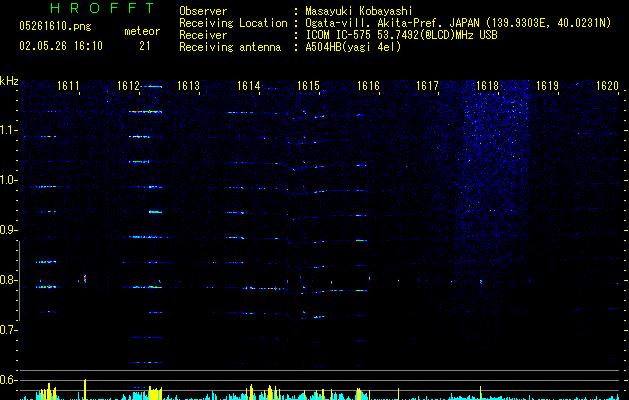
Task: Click the 1.1 kHz axis label
Action: [8, 130]
